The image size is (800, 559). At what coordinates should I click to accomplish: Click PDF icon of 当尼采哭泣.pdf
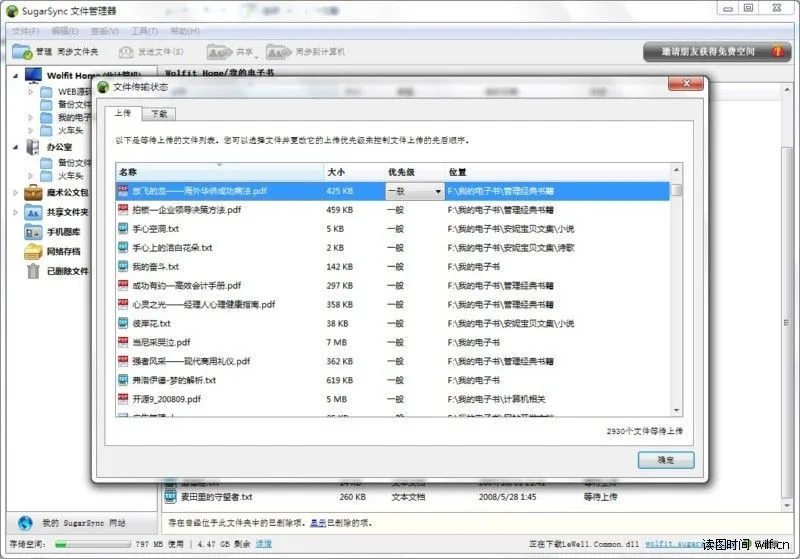(123, 342)
